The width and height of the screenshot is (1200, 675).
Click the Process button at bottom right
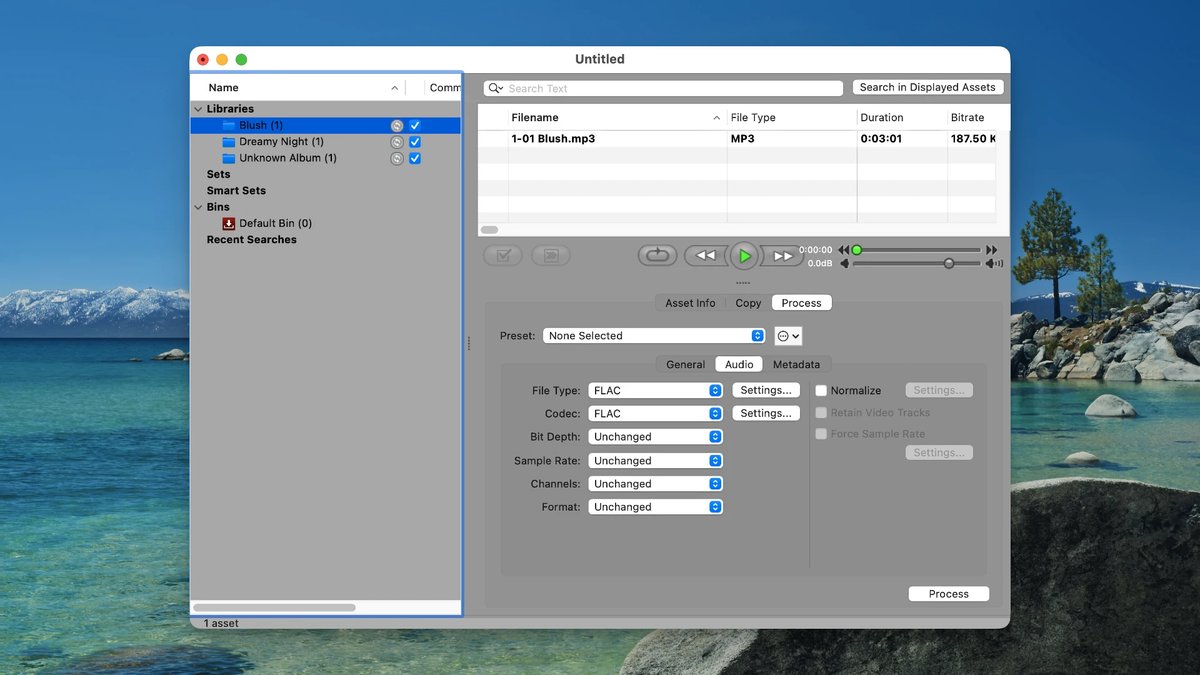pos(948,594)
